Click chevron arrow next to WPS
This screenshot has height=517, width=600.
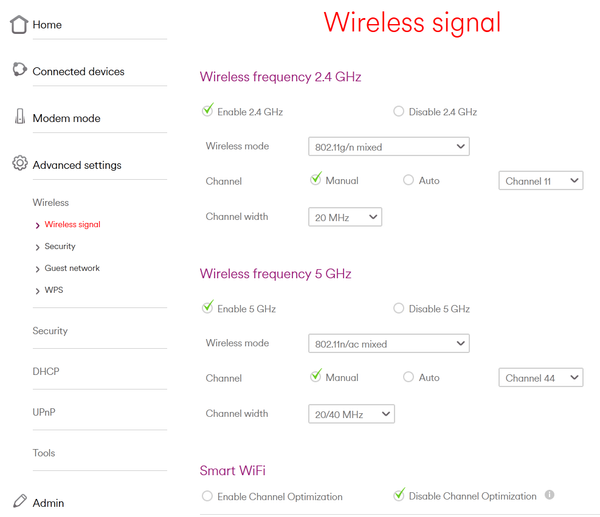pos(38,291)
